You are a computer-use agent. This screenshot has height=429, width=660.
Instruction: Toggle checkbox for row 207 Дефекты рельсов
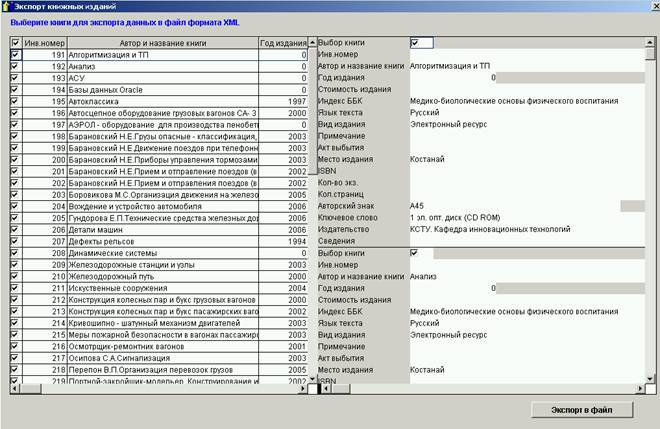(x=16, y=241)
